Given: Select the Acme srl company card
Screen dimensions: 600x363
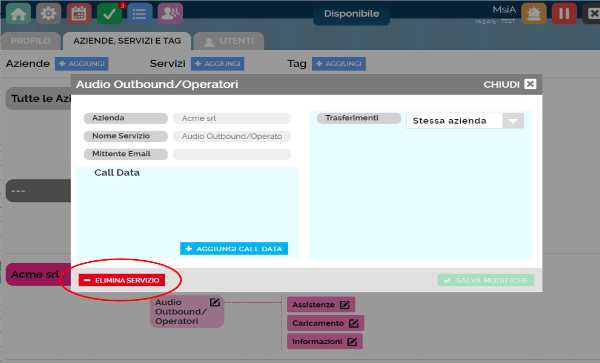Looking at the screenshot, I should (x=38, y=274).
